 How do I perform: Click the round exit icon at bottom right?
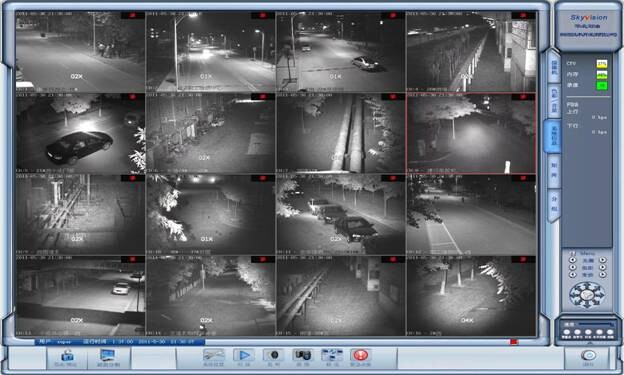(x=588, y=355)
